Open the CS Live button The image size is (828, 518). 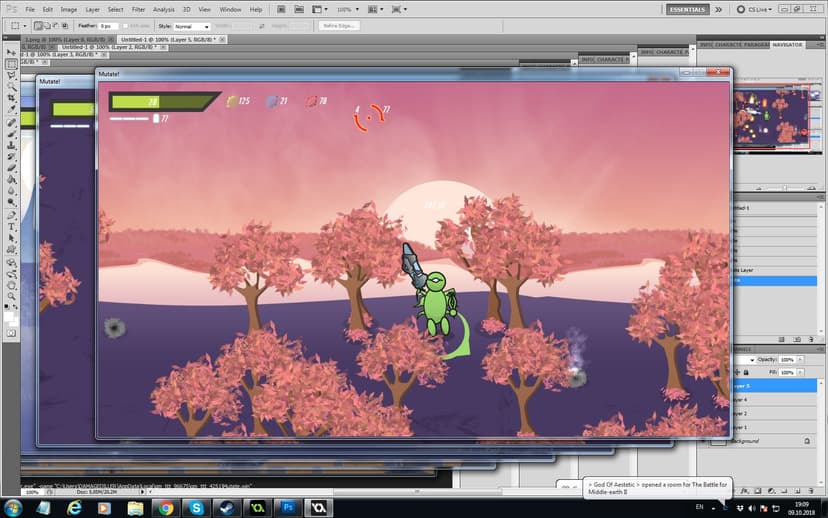(756, 10)
